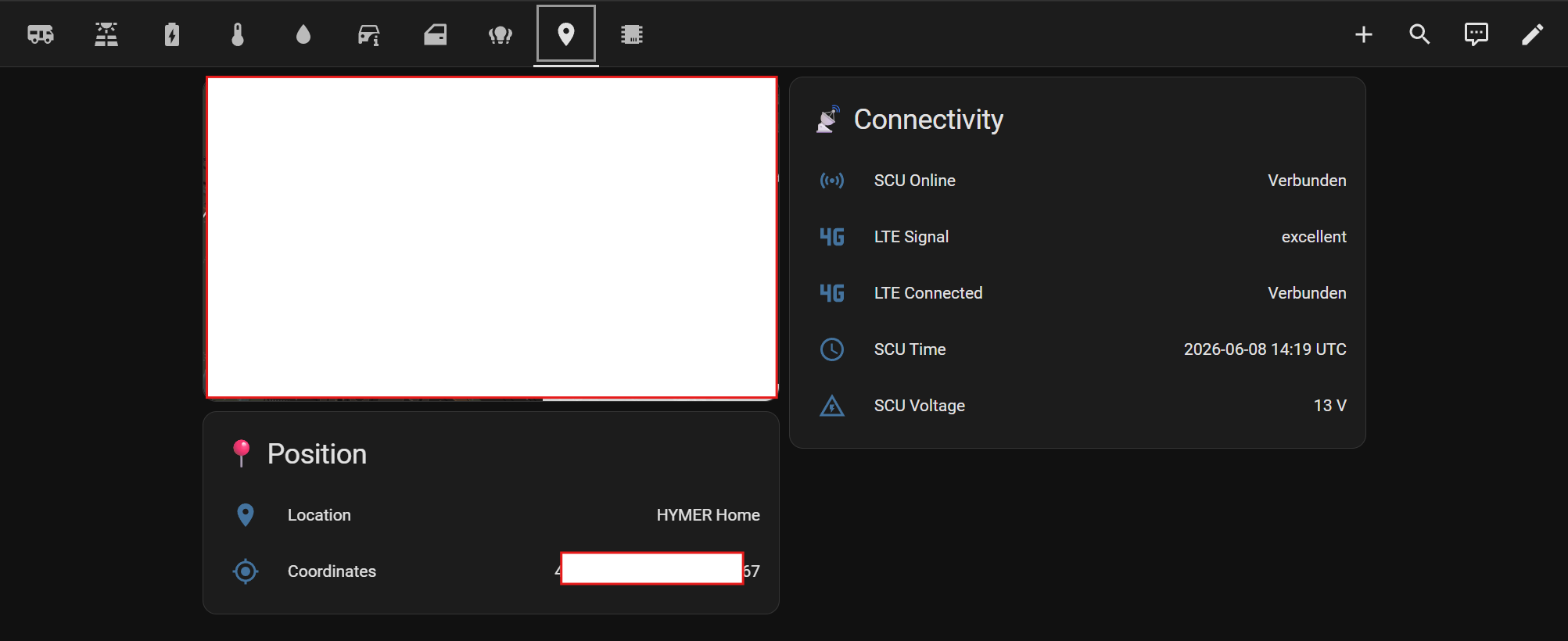1568x641 pixels.
Task: Open the thermometer temperature tab
Action: click(x=238, y=34)
